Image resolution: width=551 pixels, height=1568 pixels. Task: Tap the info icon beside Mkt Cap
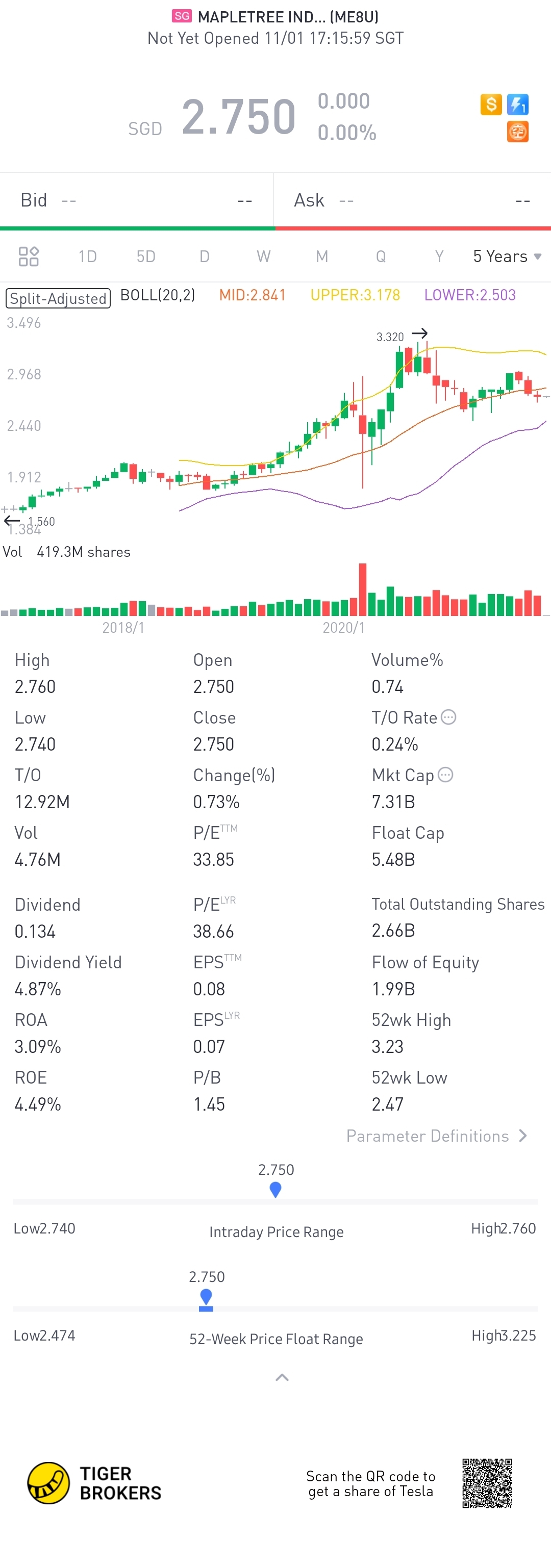[446, 775]
